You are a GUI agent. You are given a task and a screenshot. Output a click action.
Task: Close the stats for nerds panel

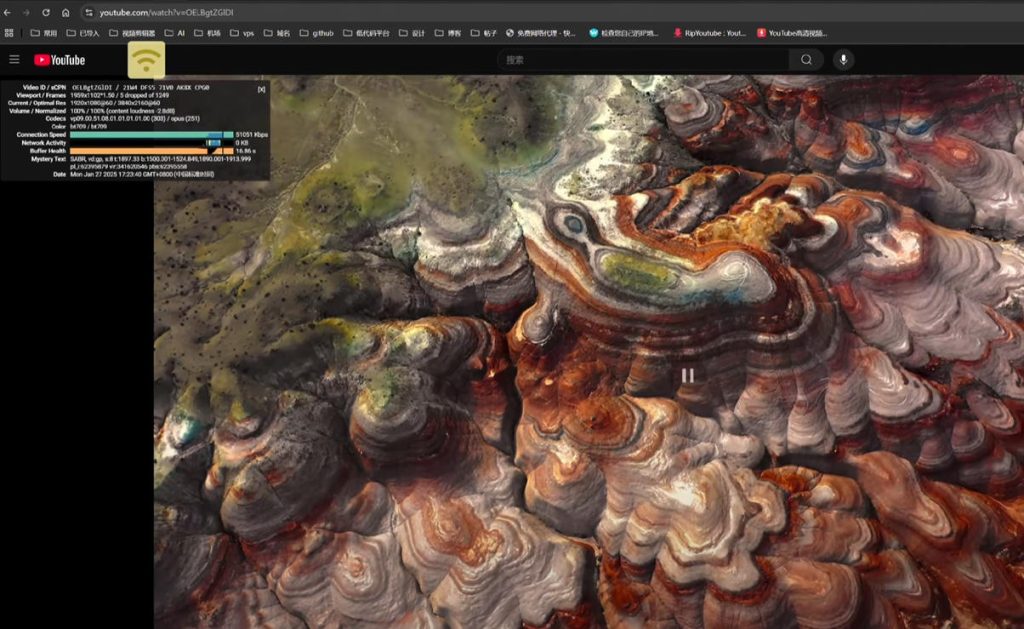click(x=262, y=89)
